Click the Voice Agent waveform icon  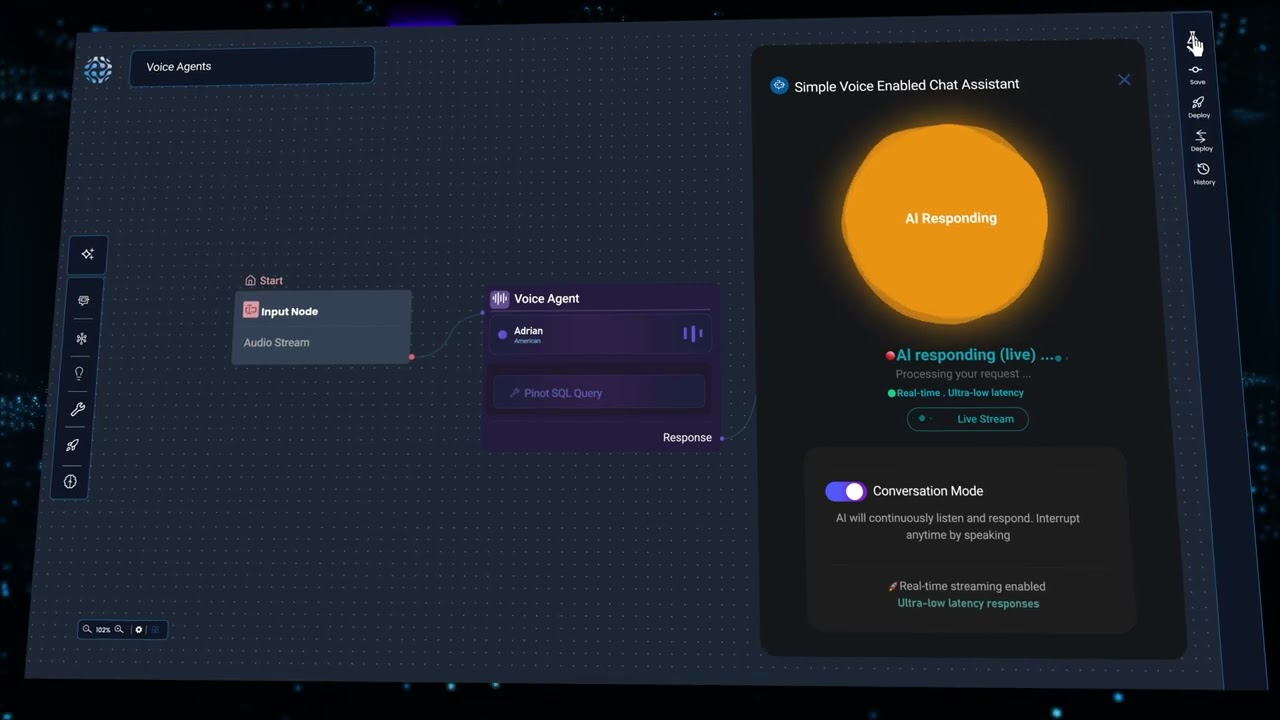500,298
